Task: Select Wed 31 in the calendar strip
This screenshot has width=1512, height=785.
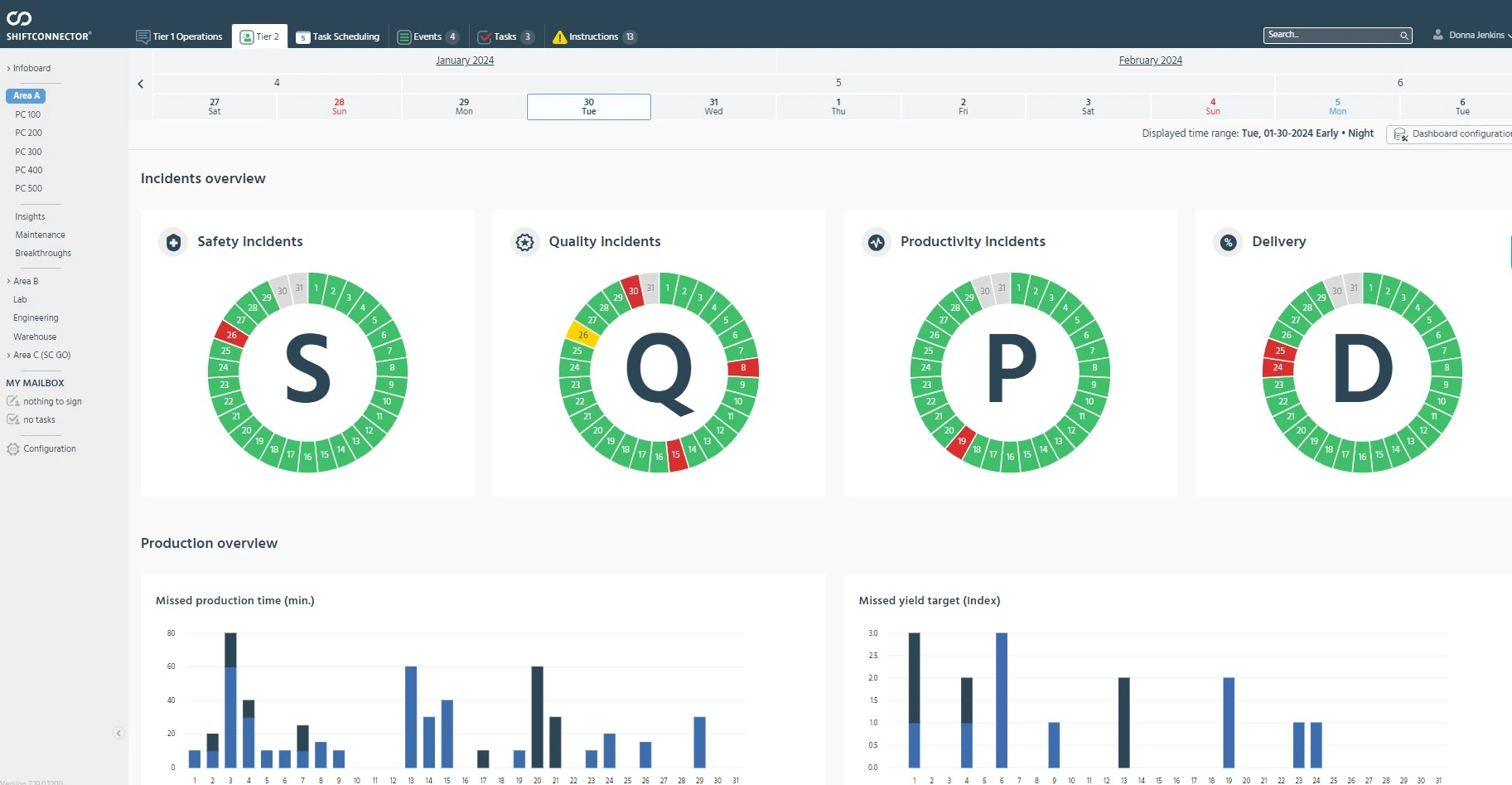Action: (714, 107)
